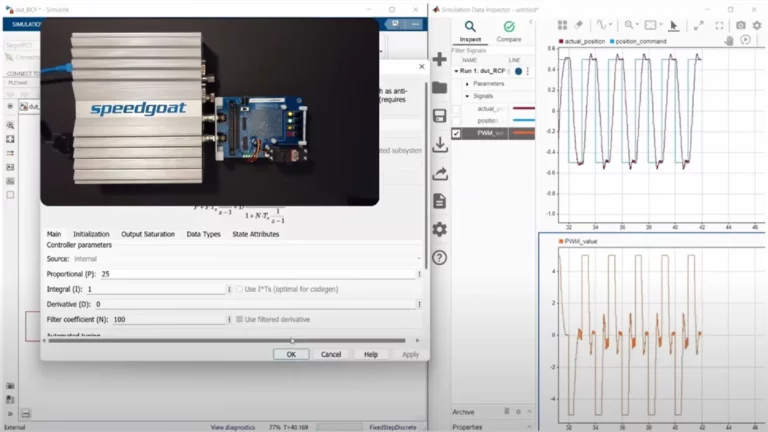Open saved session with the folder icon
The height and width of the screenshot is (432, 768).
[x=439, y=88]
